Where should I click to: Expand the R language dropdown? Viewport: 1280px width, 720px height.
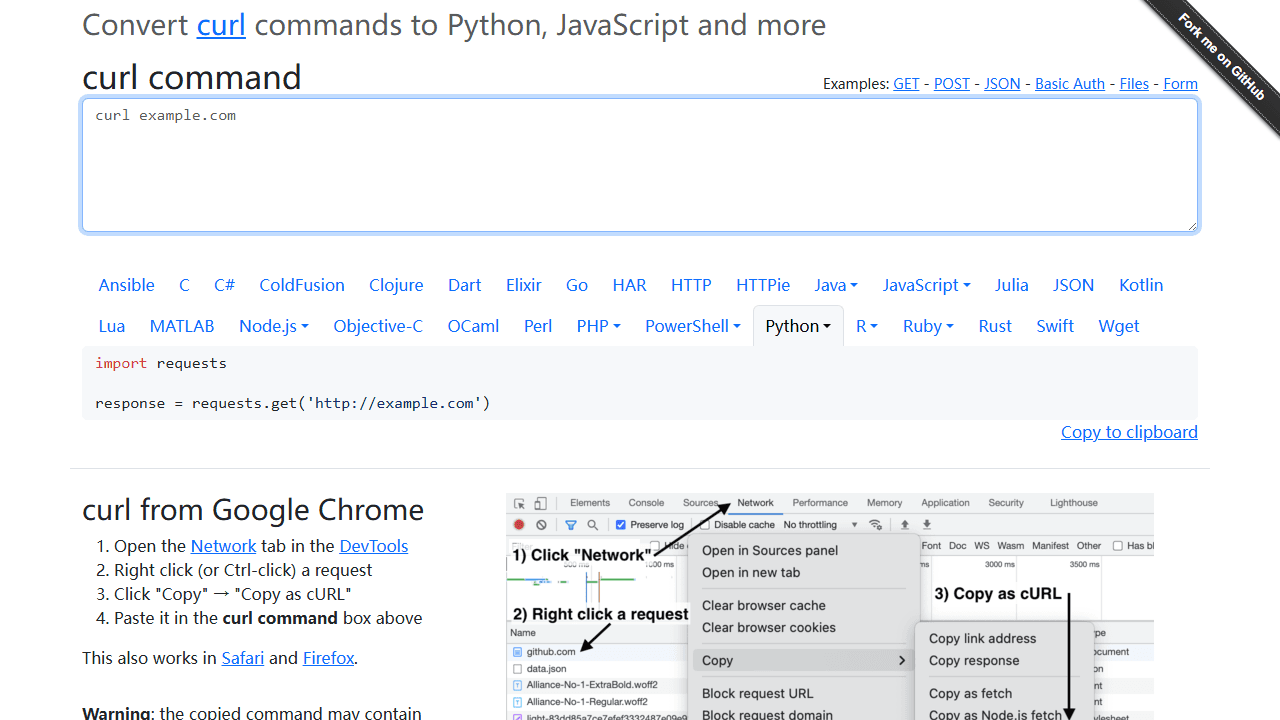tap(867, 326)
